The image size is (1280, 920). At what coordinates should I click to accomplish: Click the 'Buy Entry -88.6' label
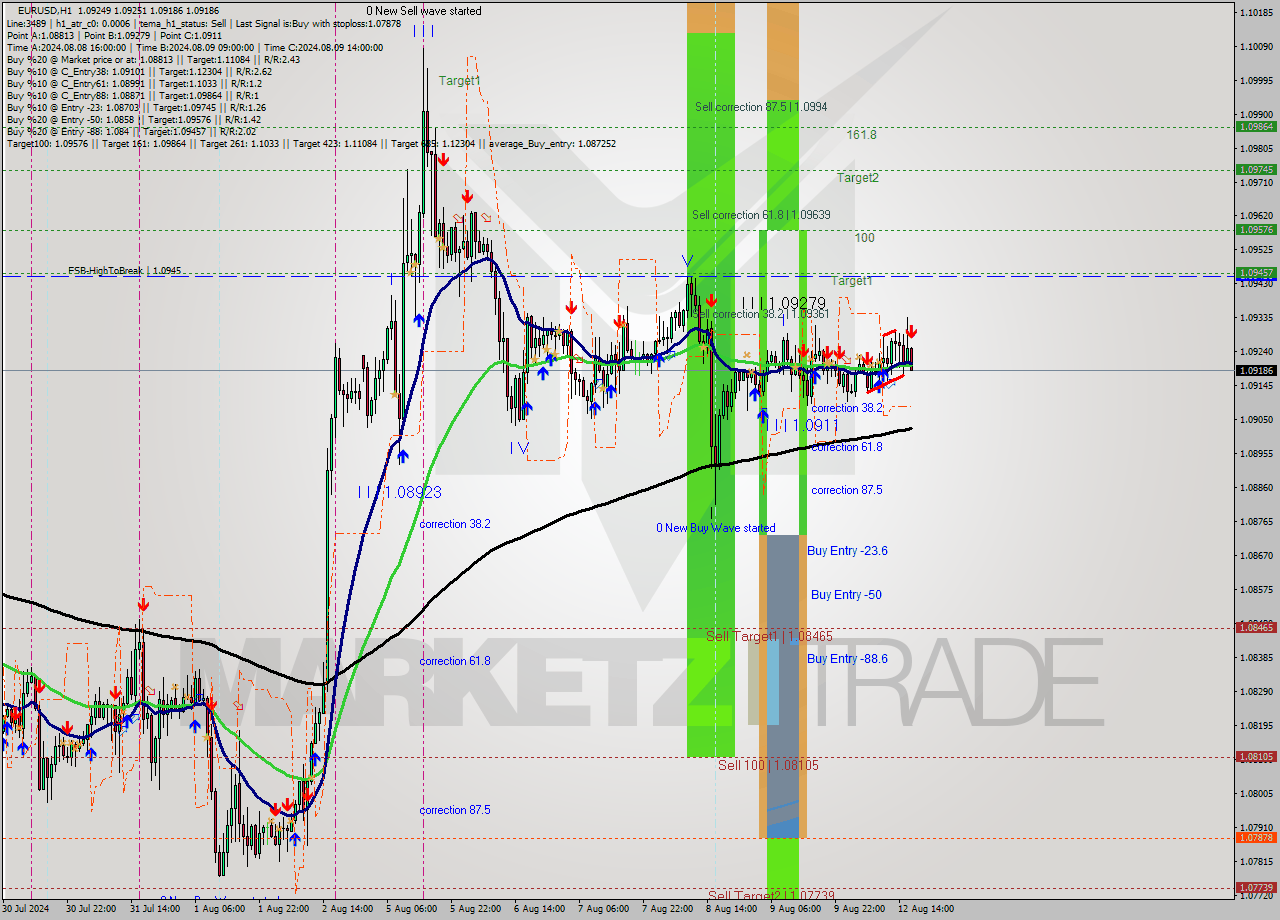(847, 659)
